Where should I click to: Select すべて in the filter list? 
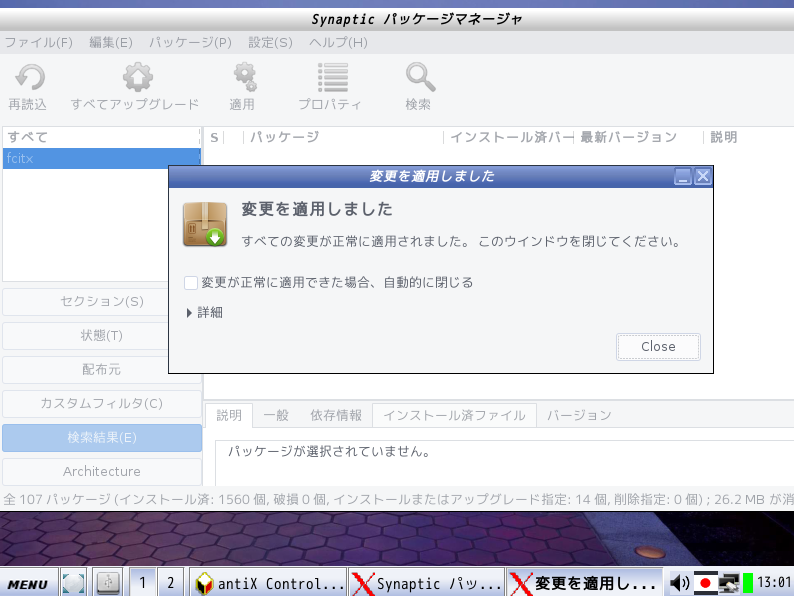click(x=101, y=137)
